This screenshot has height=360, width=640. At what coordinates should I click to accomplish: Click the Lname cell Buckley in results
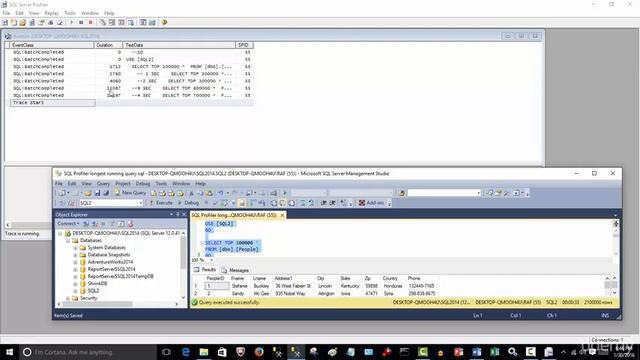click(261, 286)
